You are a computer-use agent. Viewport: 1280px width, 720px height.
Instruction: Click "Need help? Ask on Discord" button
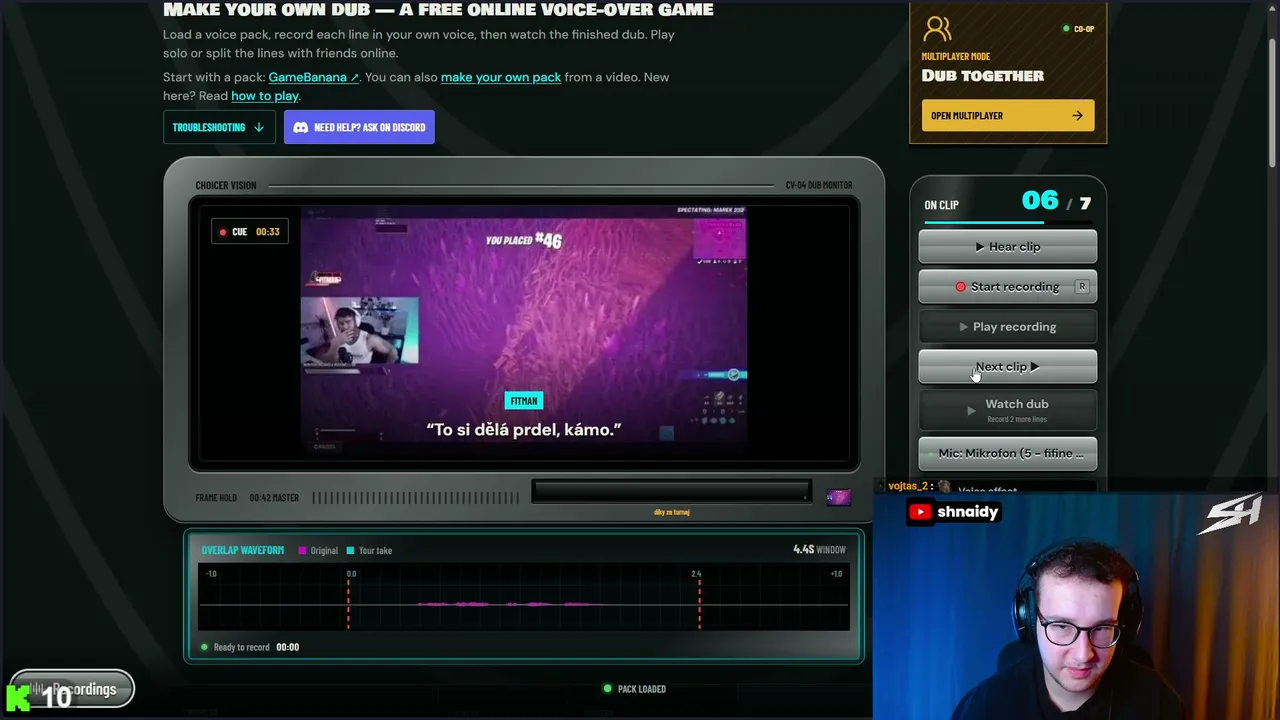coord(359,127)
